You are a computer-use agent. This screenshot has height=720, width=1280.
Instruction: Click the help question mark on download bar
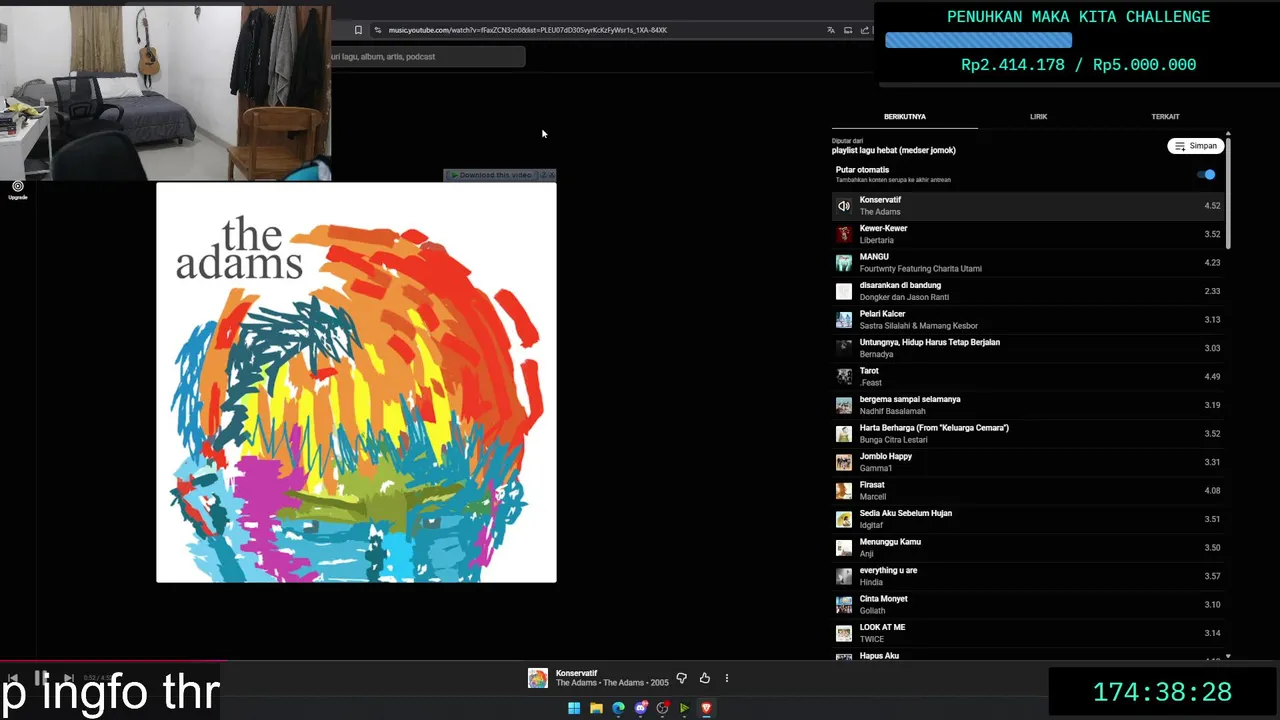[x=543, y=175]
